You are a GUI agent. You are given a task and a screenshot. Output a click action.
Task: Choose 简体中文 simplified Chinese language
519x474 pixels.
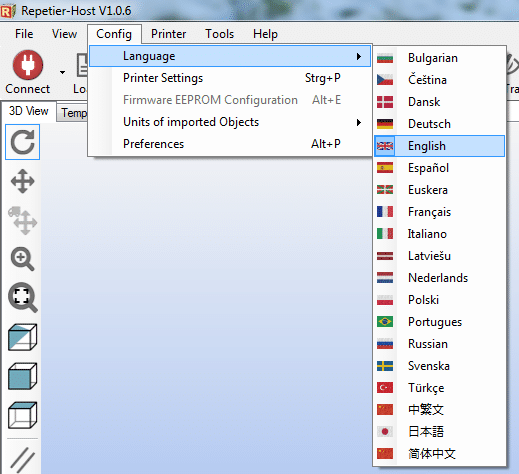(x=439, y=454)
